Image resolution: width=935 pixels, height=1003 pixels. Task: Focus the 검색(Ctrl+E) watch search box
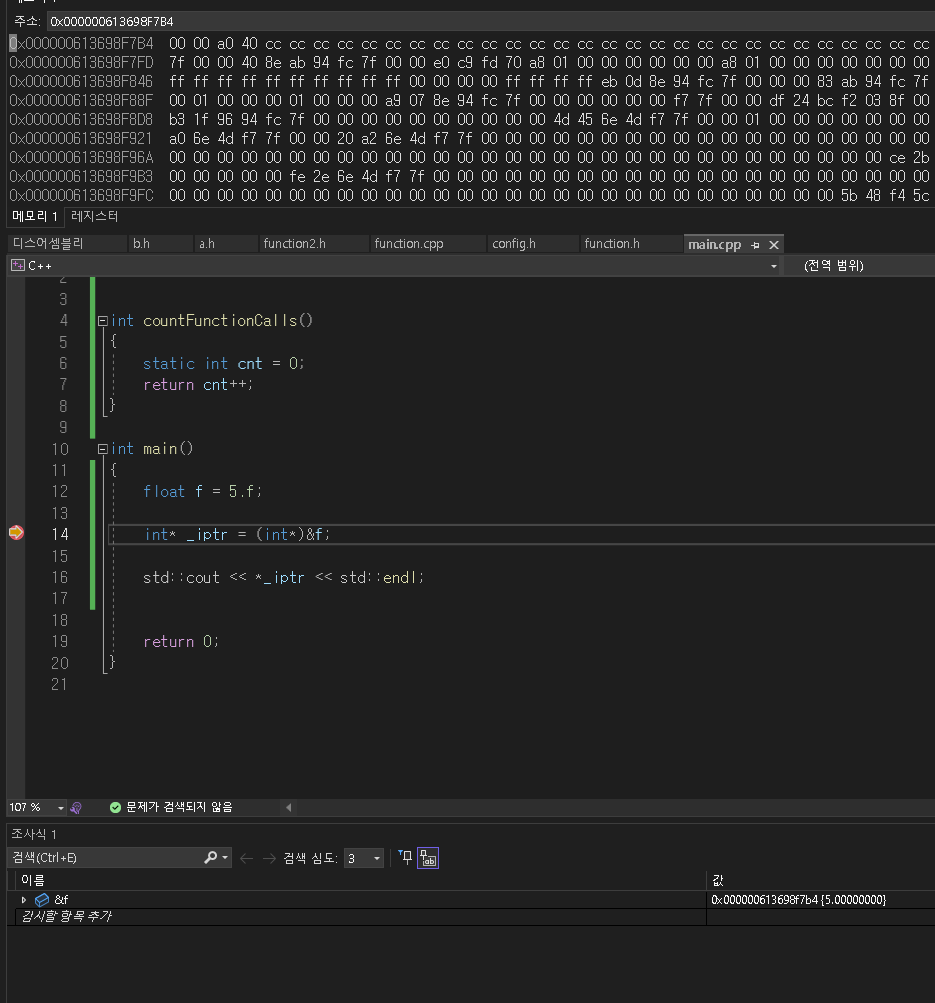[x=106, y=858]
